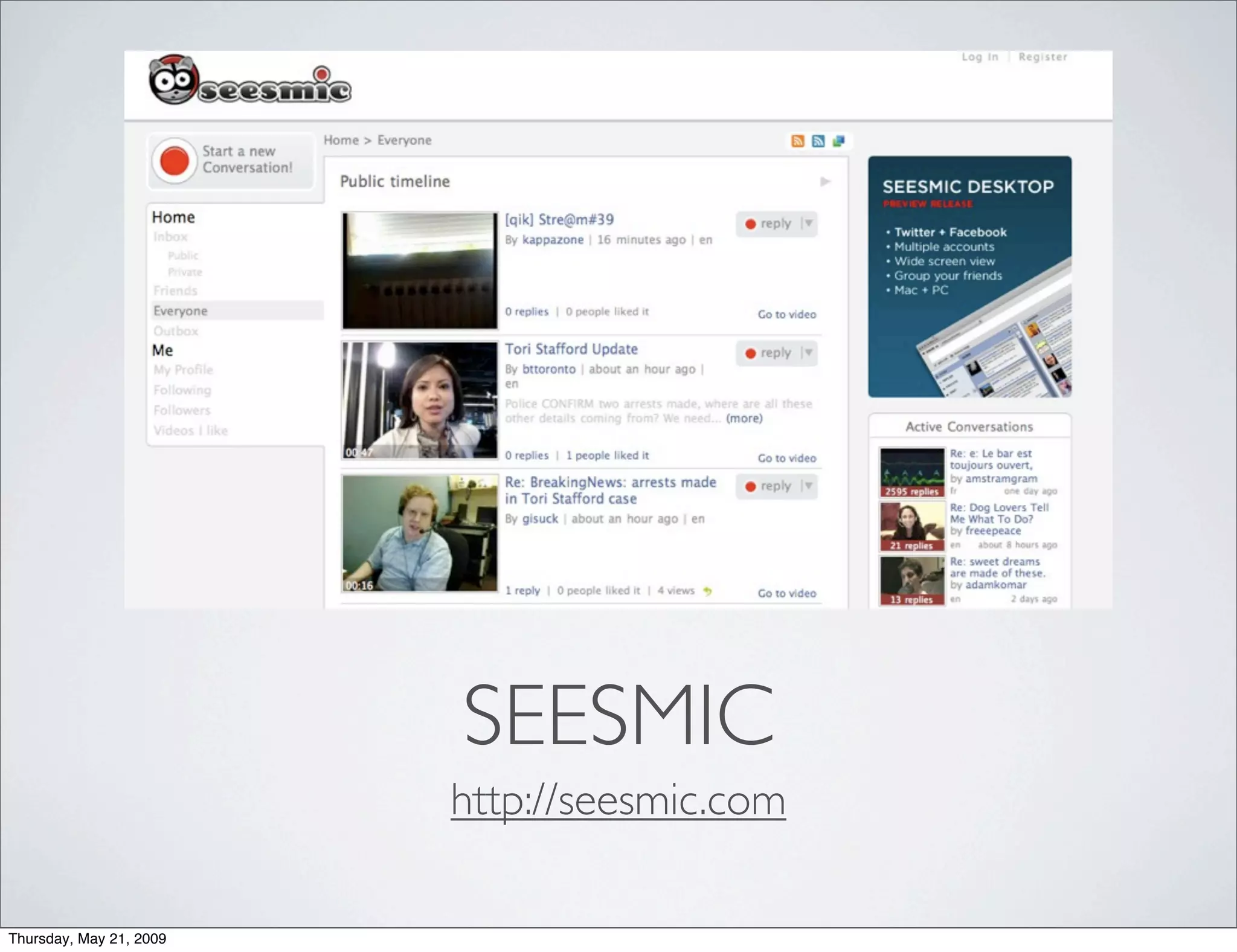This screenshot has width=1237, height=952.
Task: Click the green-blue share icon beside the RSS icons
Action: [838, 141]
